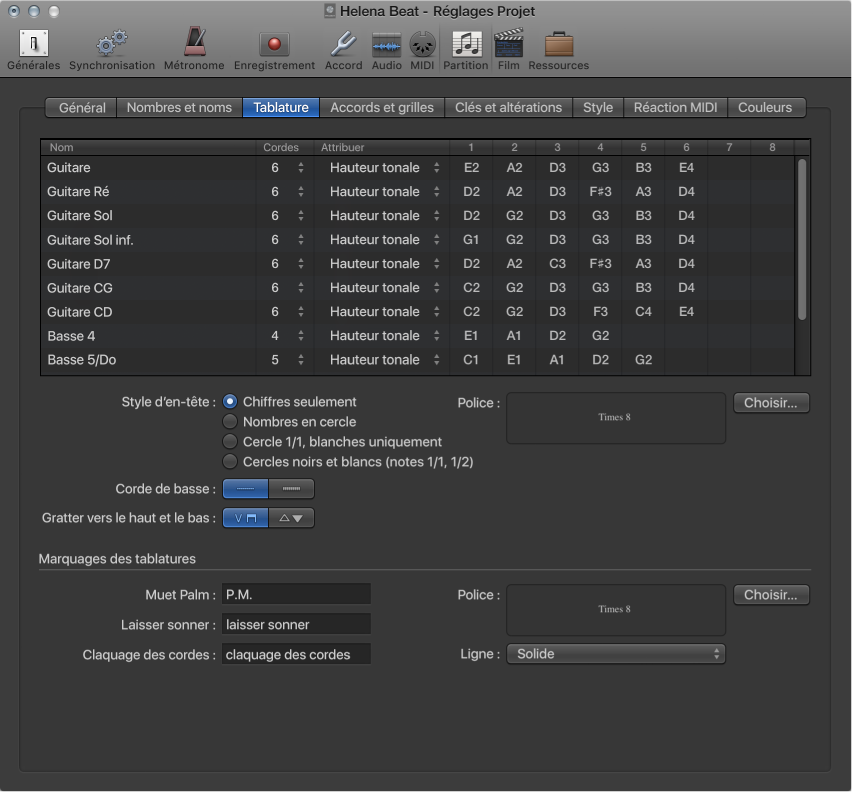Open the MIDI connector settings
This screenshot has width=854, height=794.
click(x=422, y=50)
